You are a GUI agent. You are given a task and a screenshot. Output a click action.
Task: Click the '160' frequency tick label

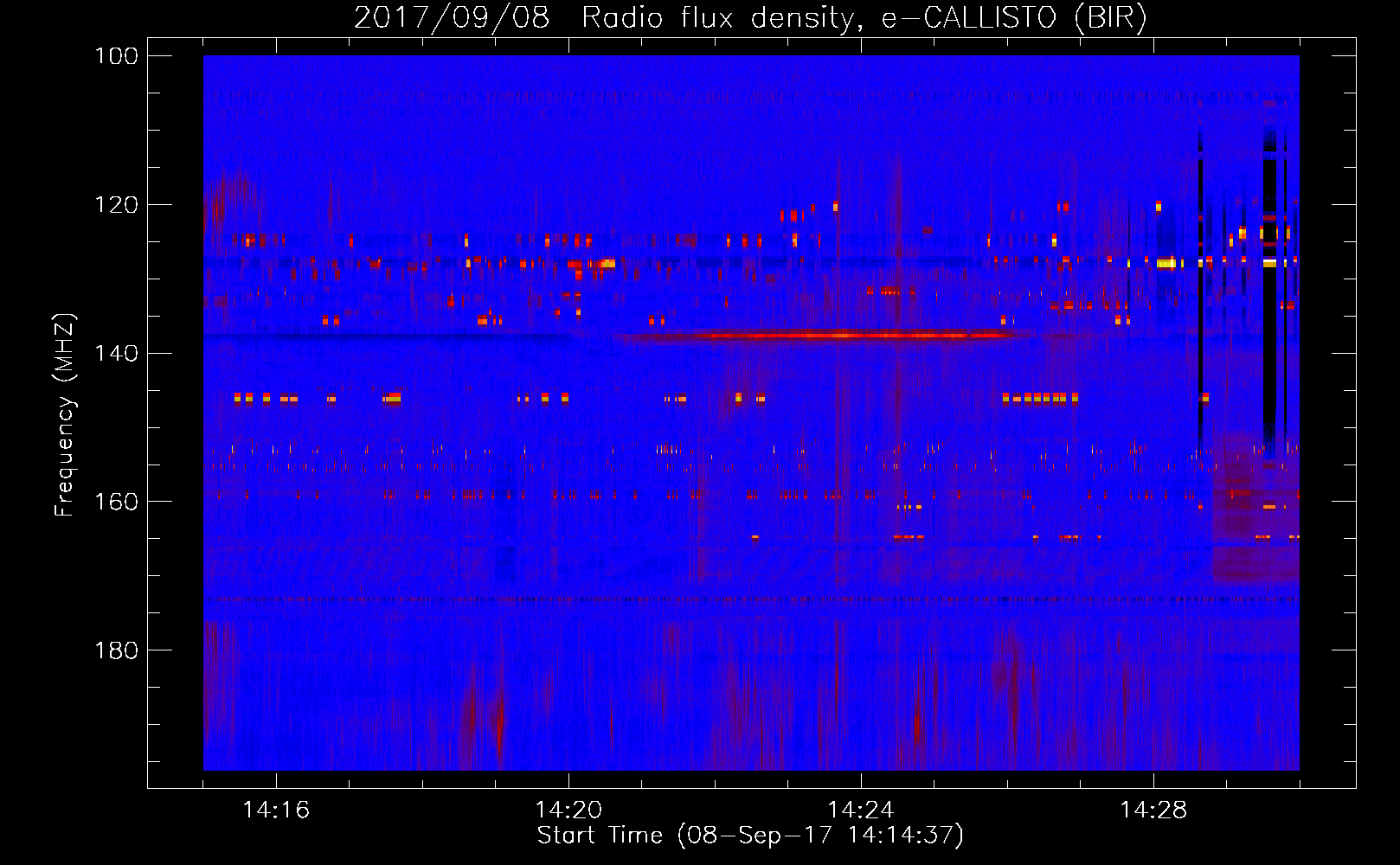pos(116,502)
